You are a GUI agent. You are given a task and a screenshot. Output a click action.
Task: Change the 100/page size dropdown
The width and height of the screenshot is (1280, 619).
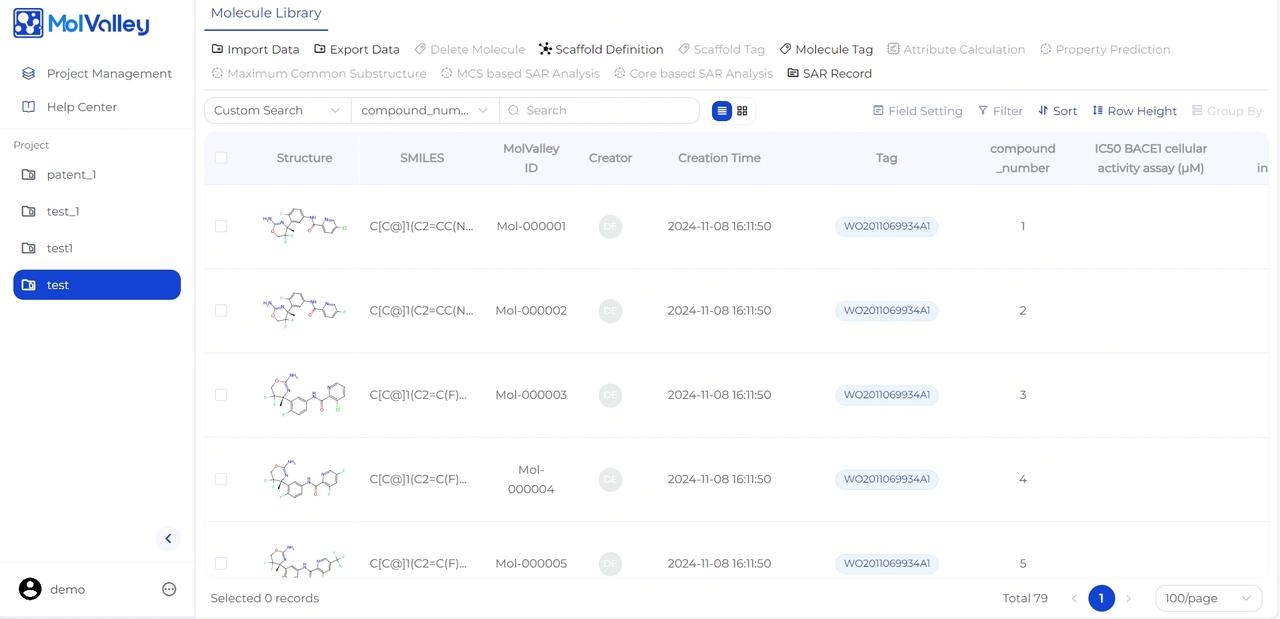pyautogui.click(x=1207, y=598)
